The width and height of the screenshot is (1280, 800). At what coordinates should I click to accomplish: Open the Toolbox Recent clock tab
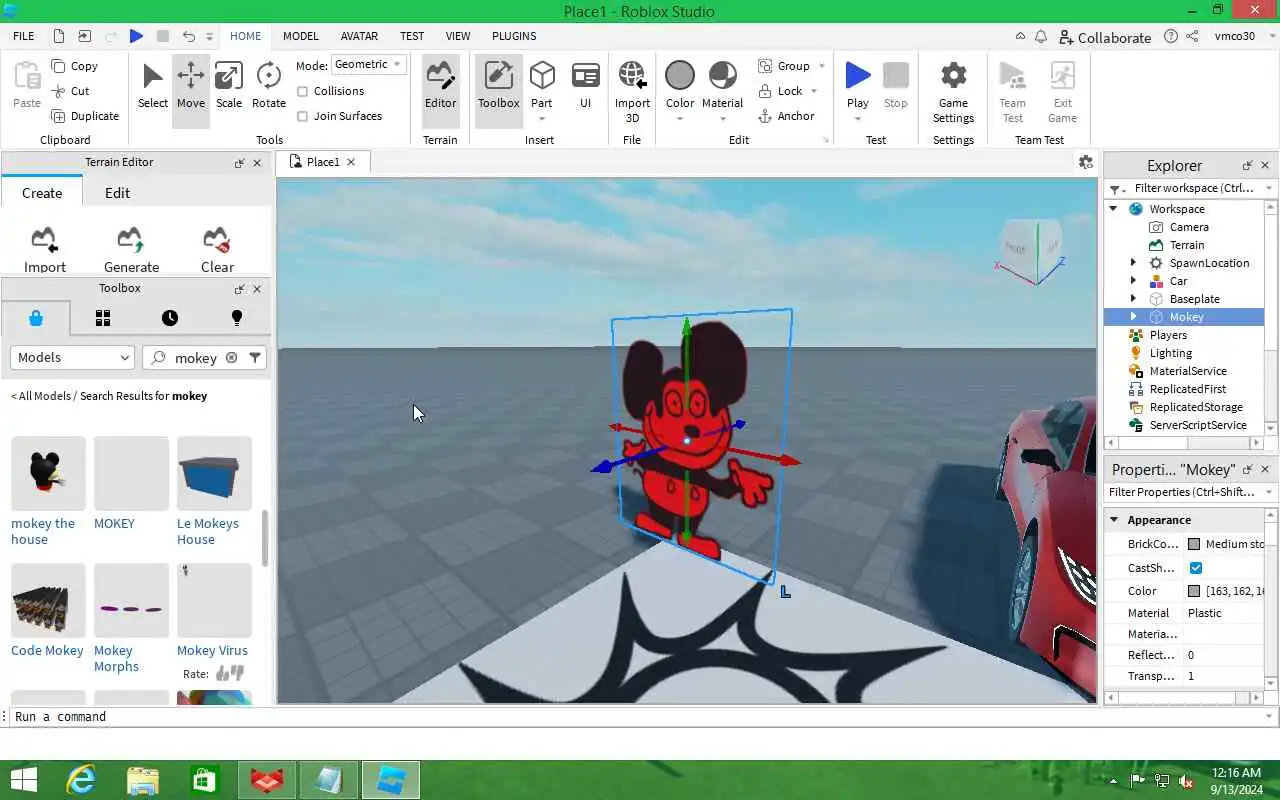(170, 318)
